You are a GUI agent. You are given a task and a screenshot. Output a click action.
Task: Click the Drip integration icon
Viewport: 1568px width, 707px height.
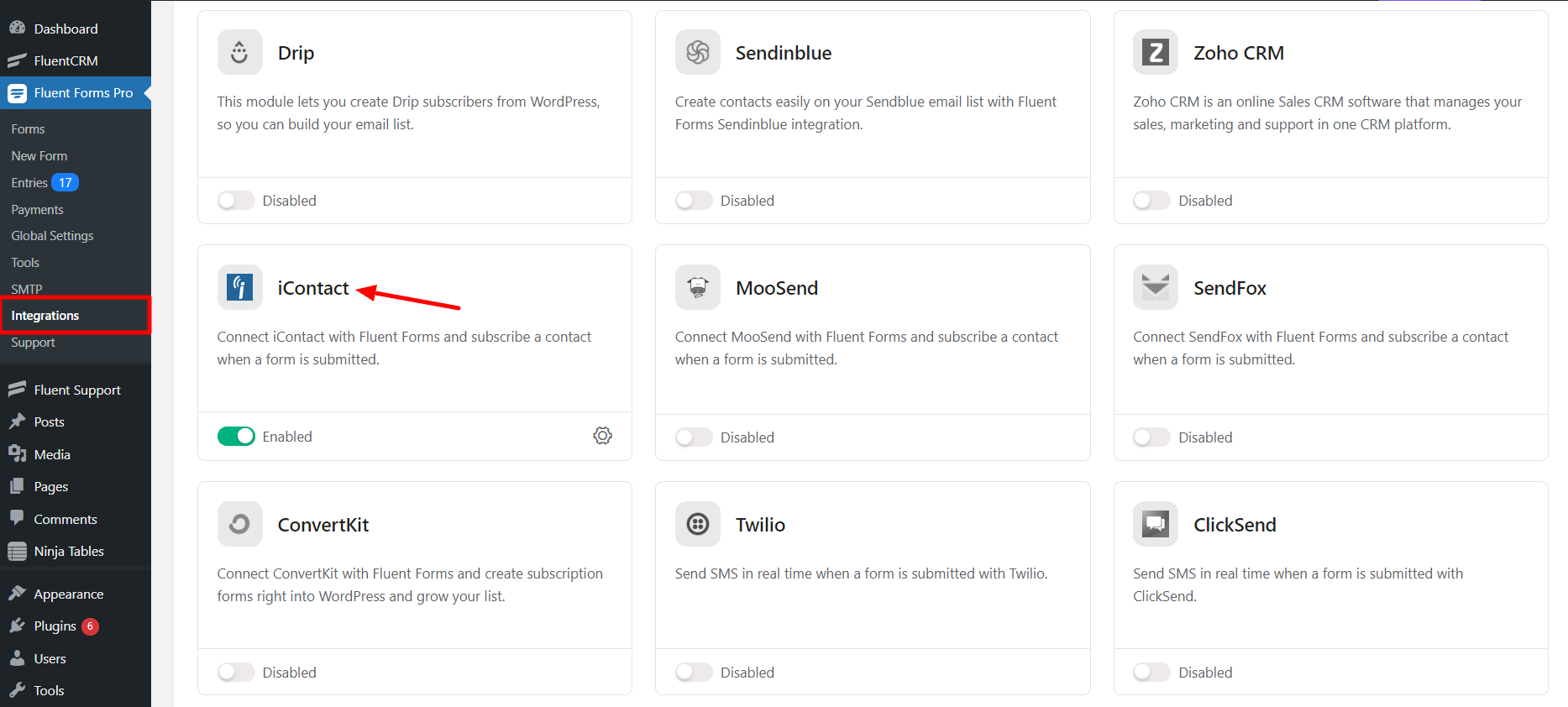click(239, 53)
